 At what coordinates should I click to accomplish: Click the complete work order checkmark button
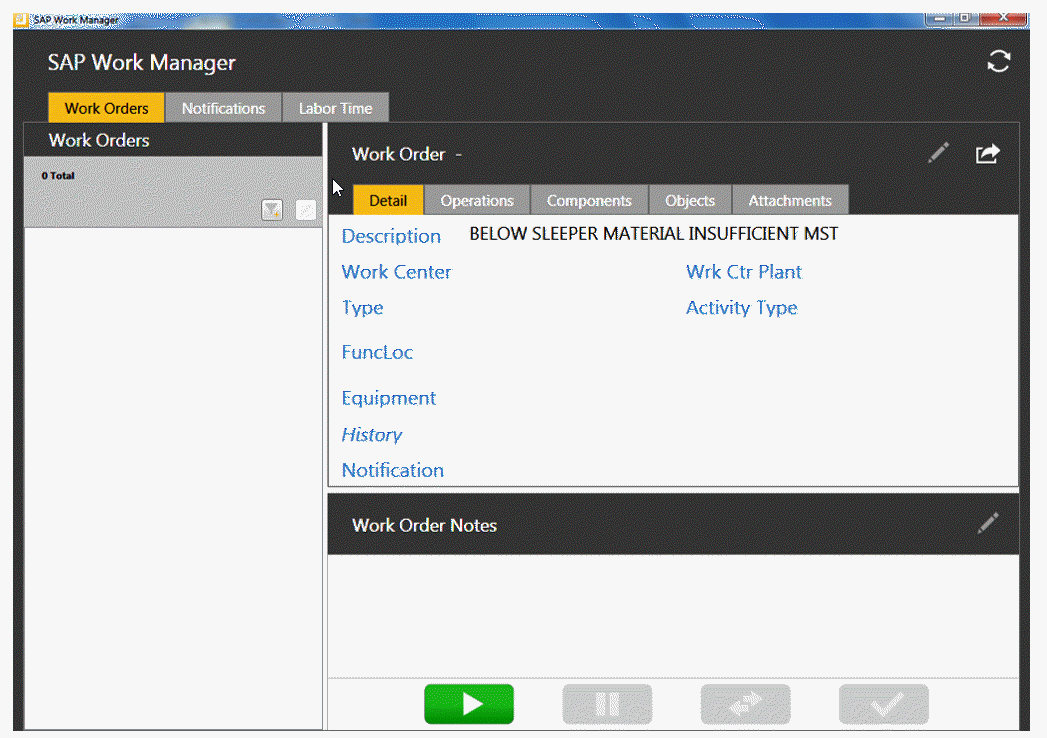pos(883,704)
